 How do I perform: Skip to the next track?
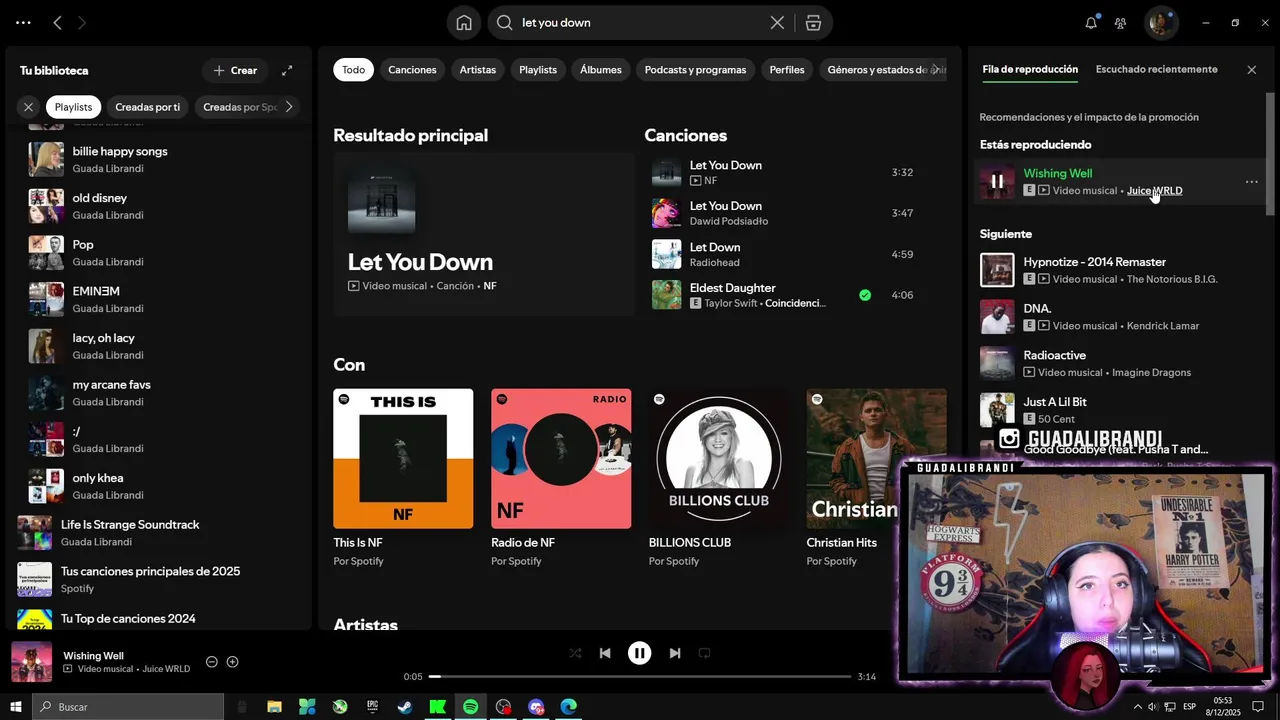(674, 653)
